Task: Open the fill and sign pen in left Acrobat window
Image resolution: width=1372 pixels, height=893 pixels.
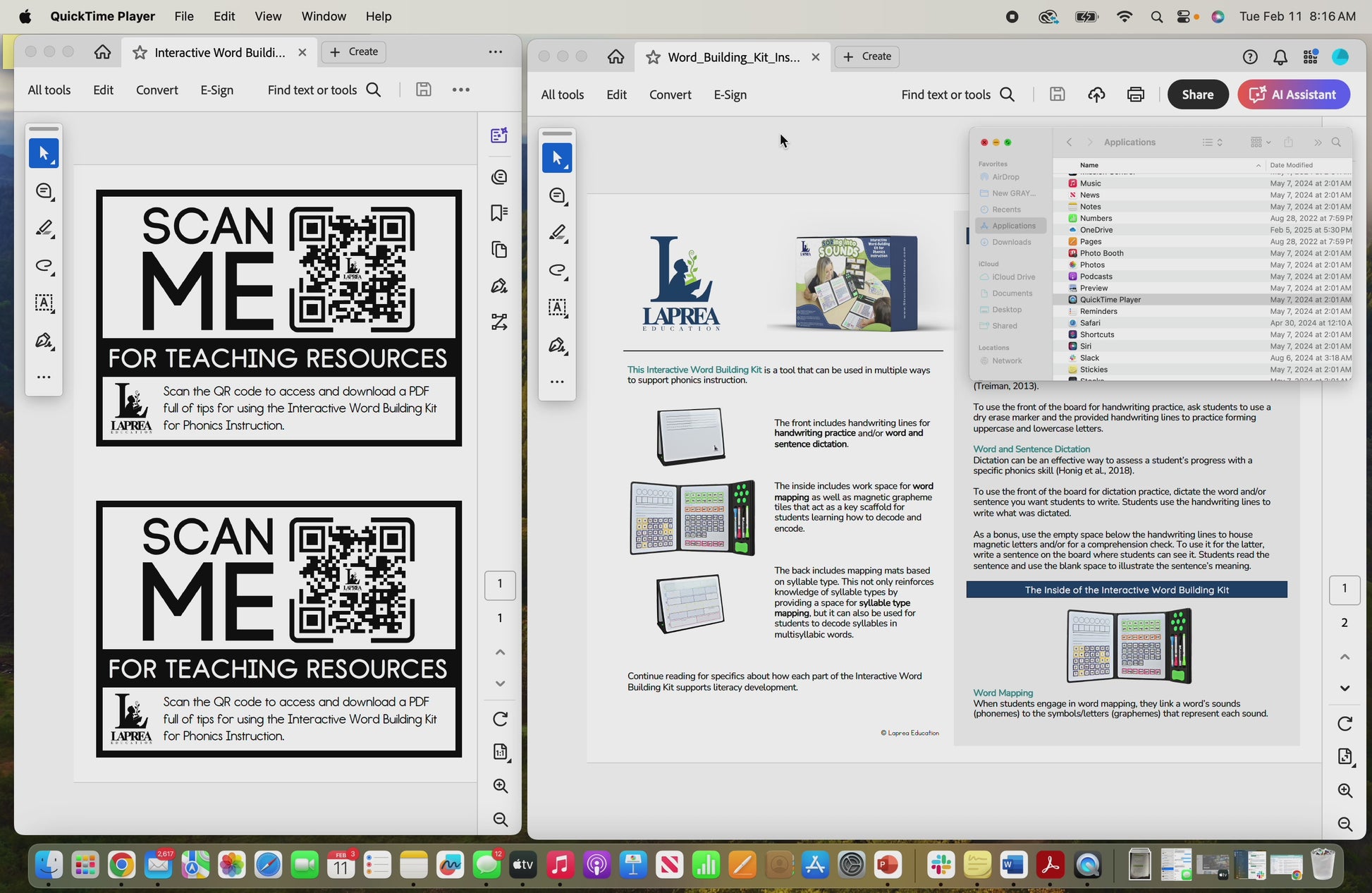Action: tap(44, 341)
